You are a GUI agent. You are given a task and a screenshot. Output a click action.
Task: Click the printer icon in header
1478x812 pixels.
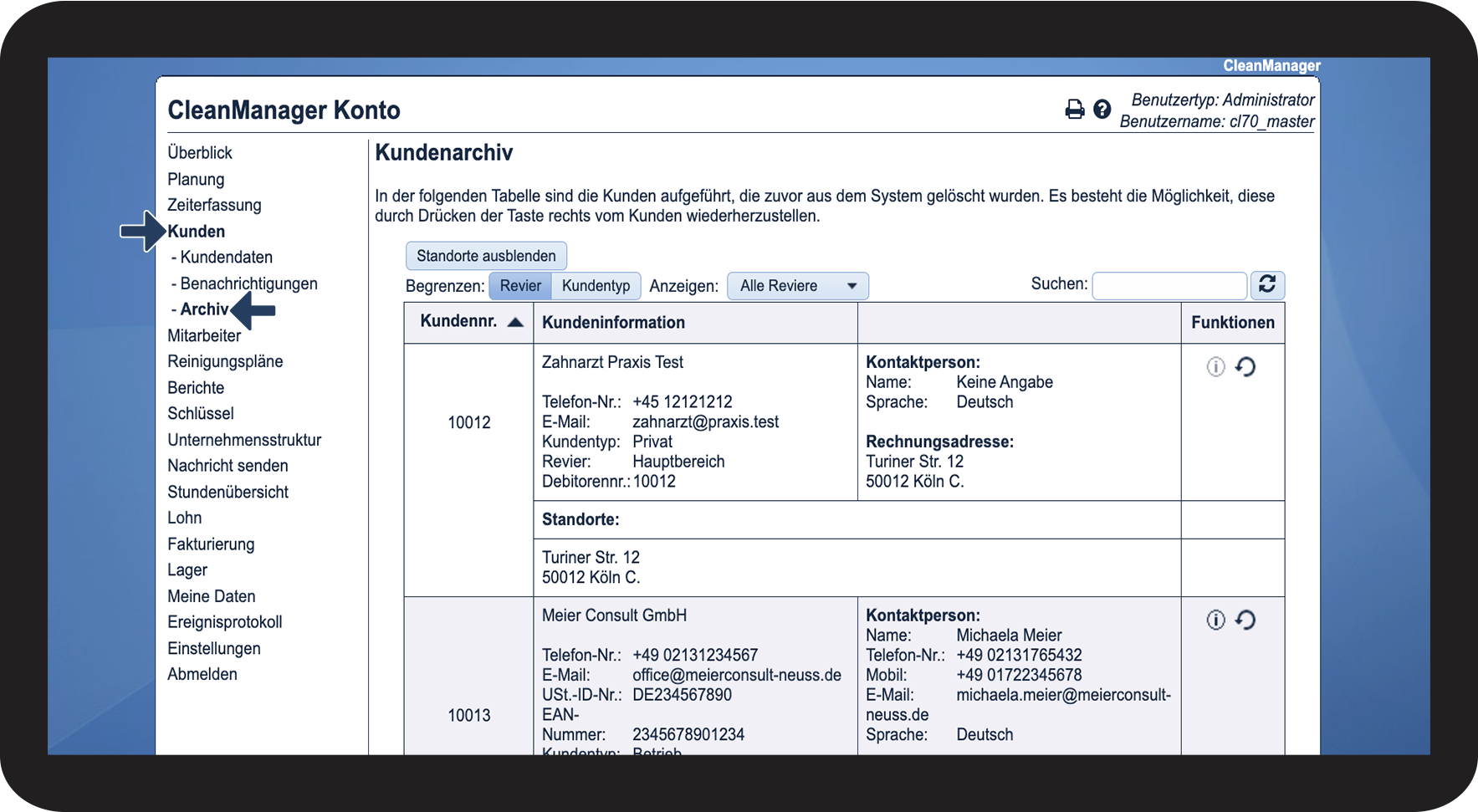(1074, 110)
